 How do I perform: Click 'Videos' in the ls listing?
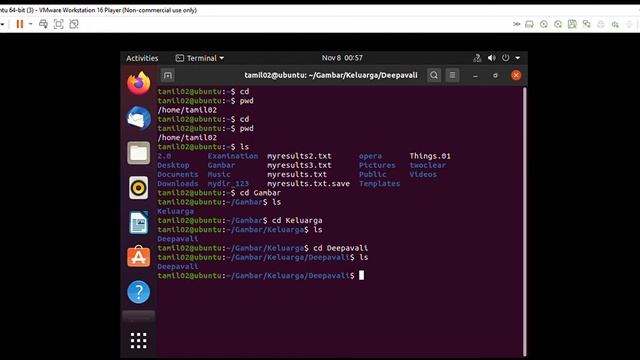click(x=423, y=174)
